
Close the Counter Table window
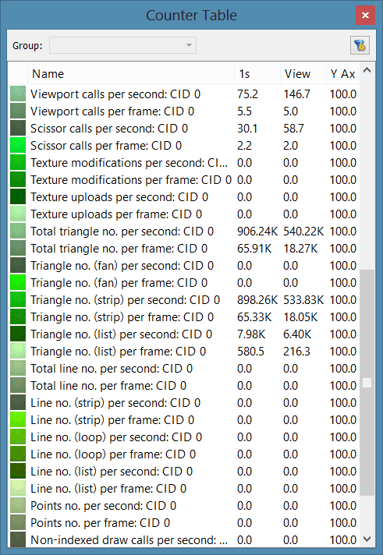[365, 15]
